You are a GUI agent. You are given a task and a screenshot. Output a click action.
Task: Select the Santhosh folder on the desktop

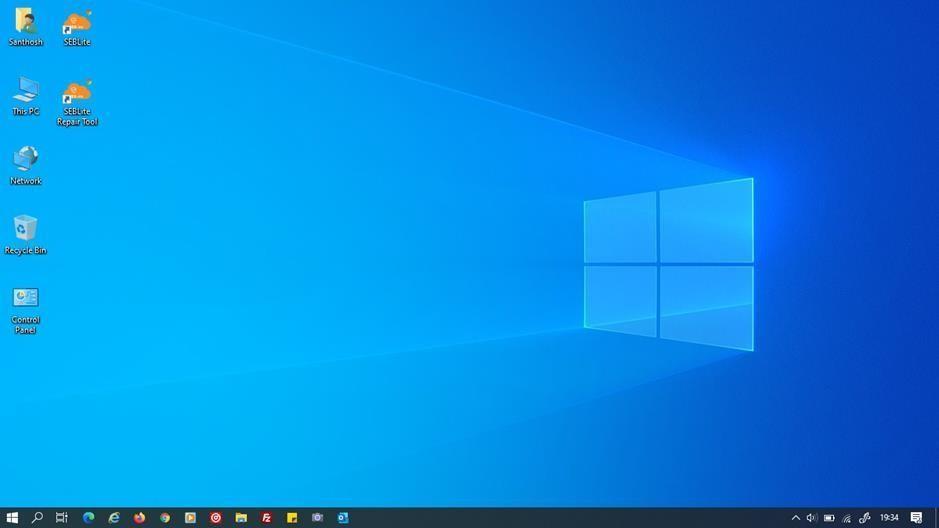point(25,27)
